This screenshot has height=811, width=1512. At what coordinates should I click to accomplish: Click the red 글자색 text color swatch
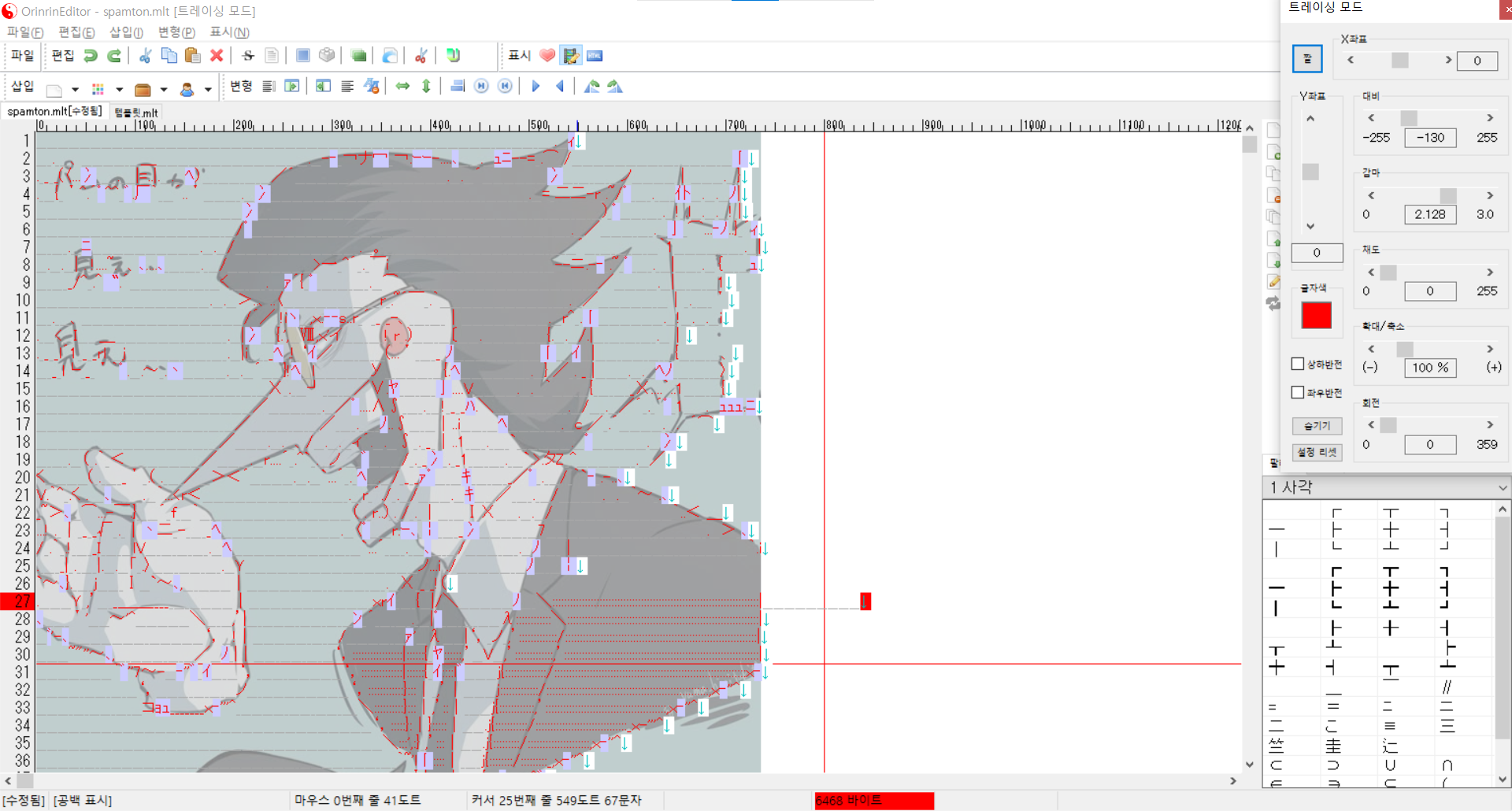point(1316,315)
